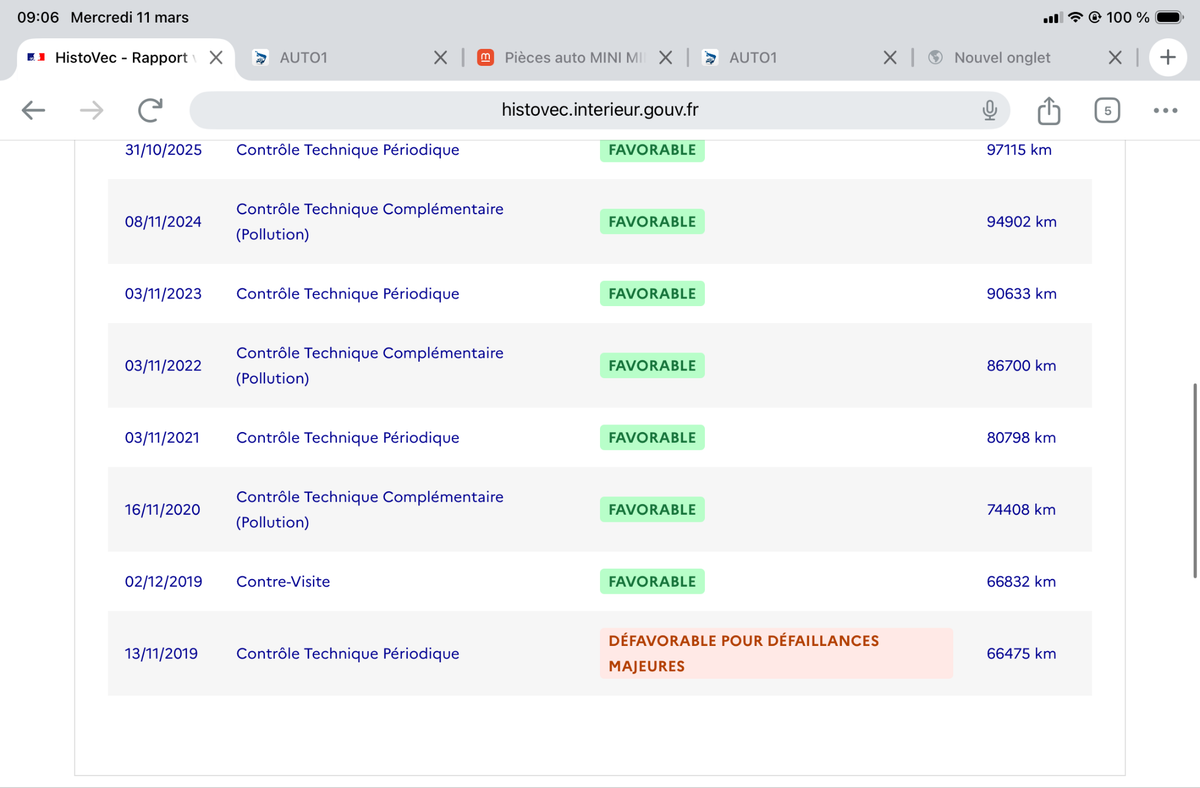The image size is (1200, 788).
Task: Tap the histovec.interieur.gouv.fr address bar
Action: pyautogui.click(x=600, y=110)
